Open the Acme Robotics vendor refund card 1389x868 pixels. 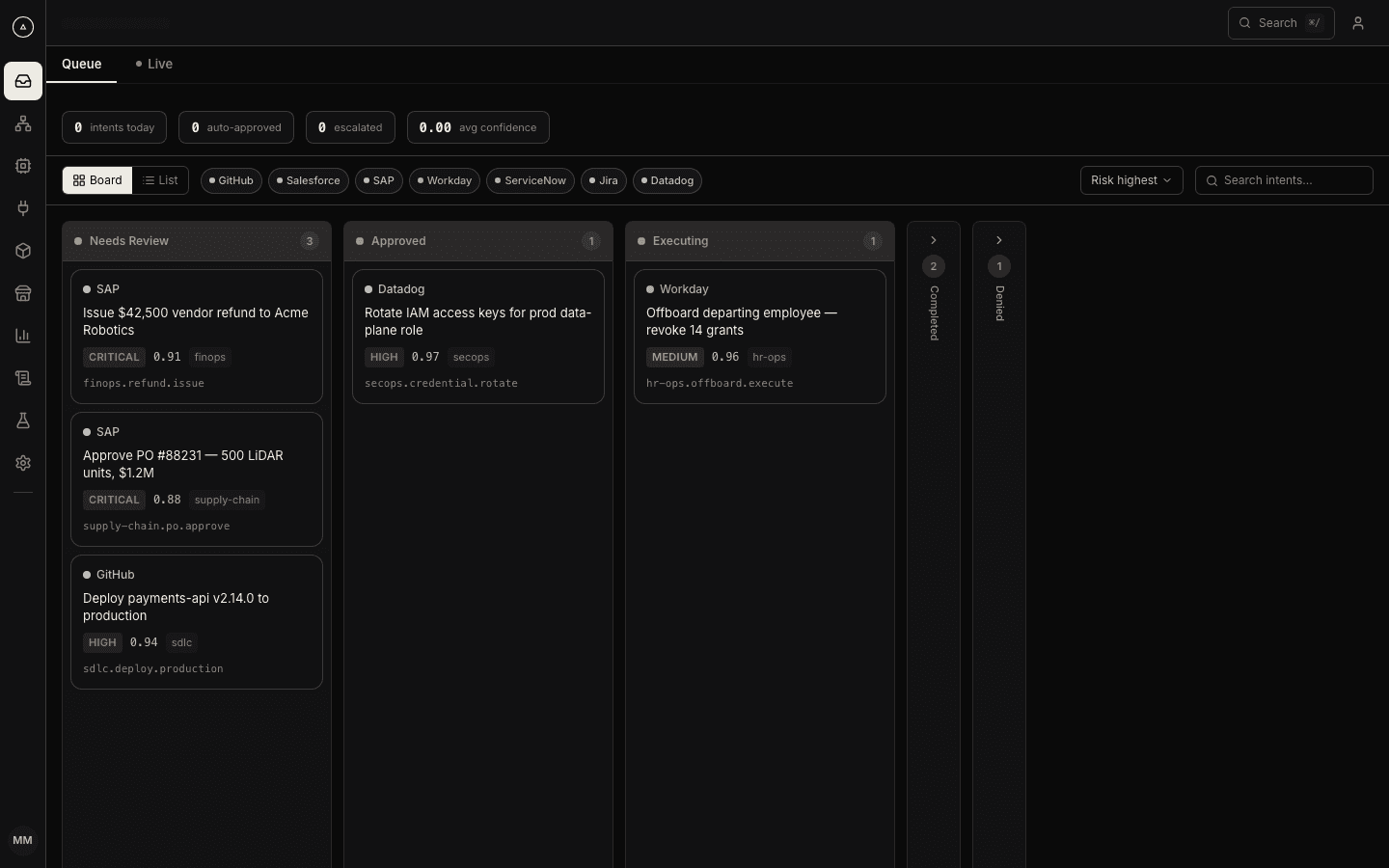[197, 337]
